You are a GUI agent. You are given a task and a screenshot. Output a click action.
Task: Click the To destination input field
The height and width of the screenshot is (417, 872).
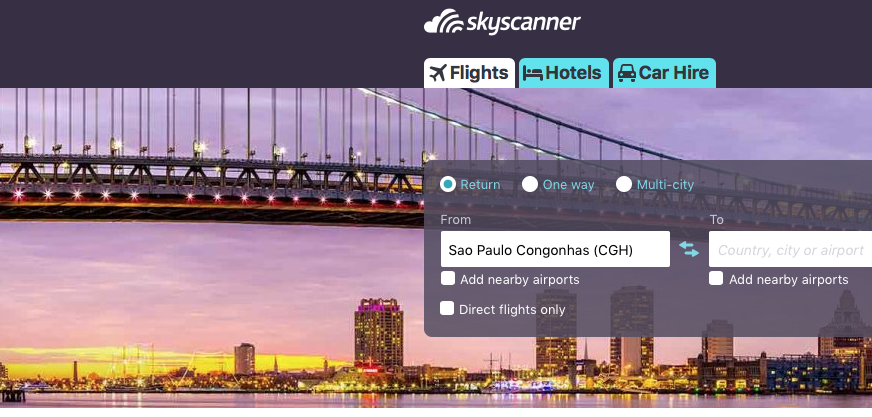(x=790, y=249)
